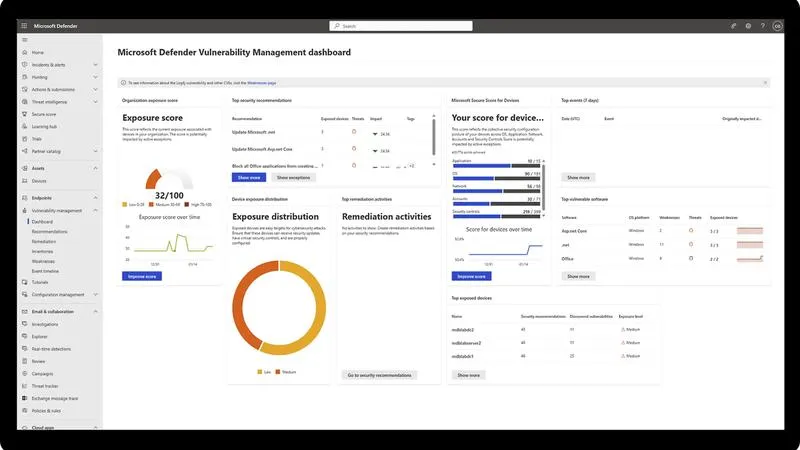Click the Secure score trophy icon

point(24,114)
